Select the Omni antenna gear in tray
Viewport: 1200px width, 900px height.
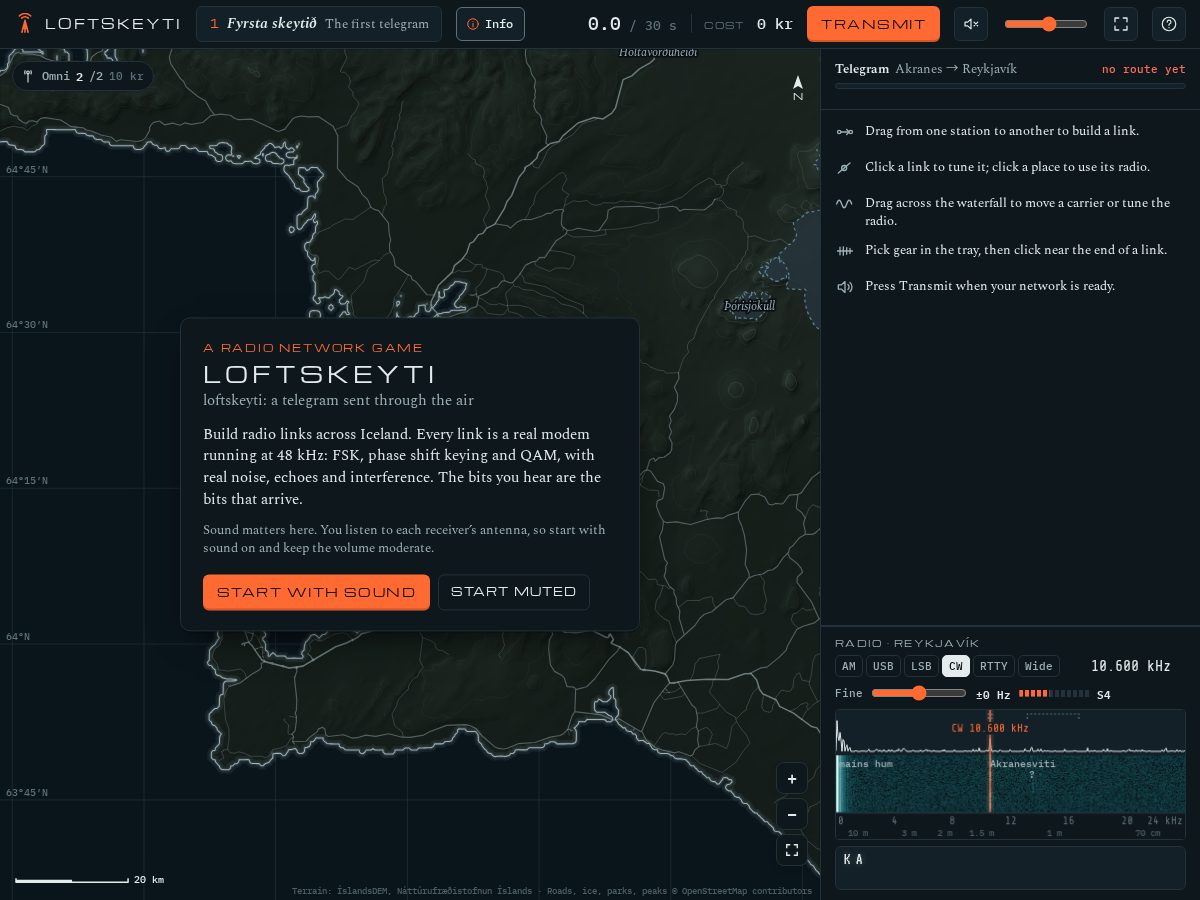tap(83, 76)
